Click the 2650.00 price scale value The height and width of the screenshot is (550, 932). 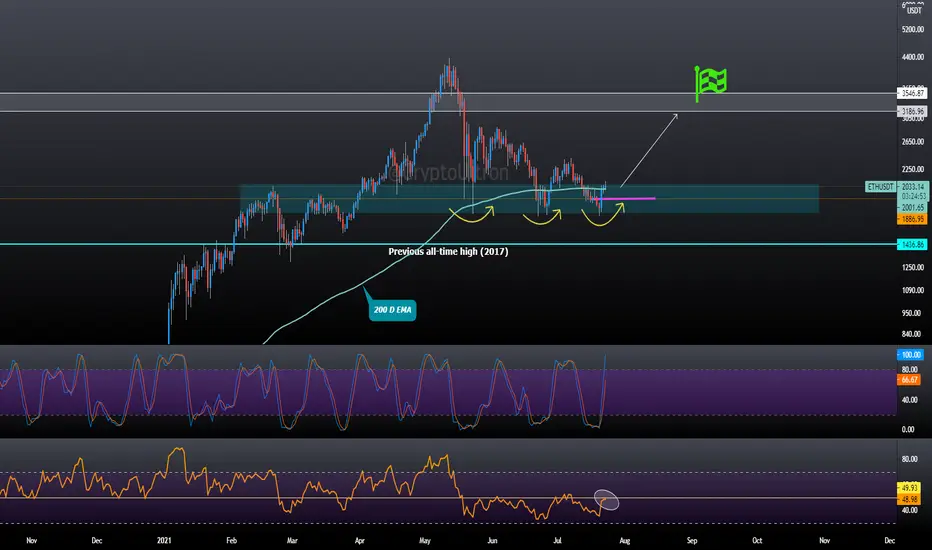pos(913,142)
